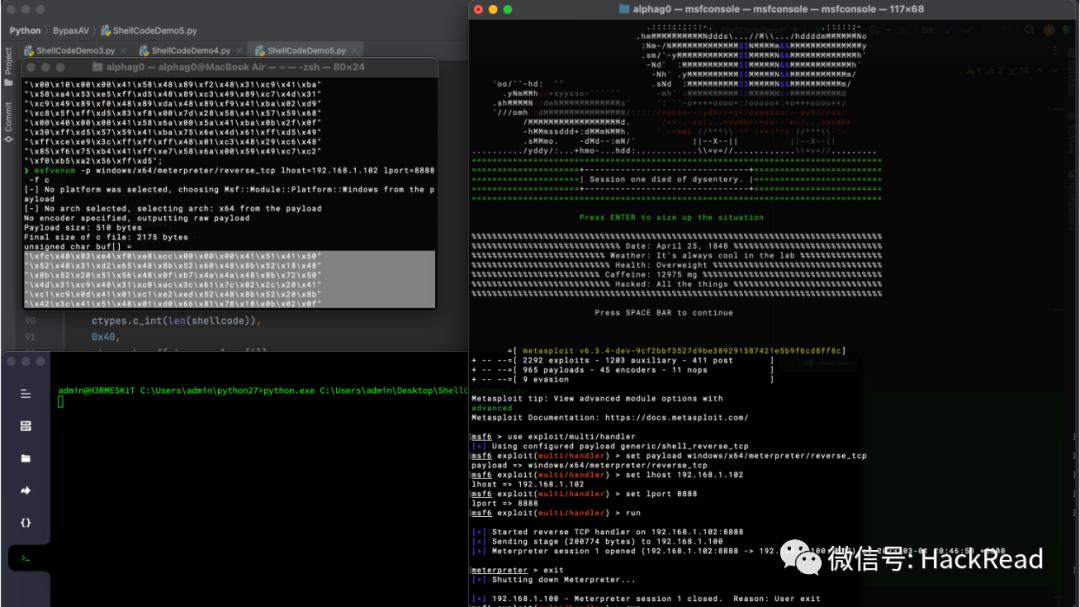The image size is (1080, 607).
Task: Click the forward arrow icon in the dark sidebar
Action: 25,491
